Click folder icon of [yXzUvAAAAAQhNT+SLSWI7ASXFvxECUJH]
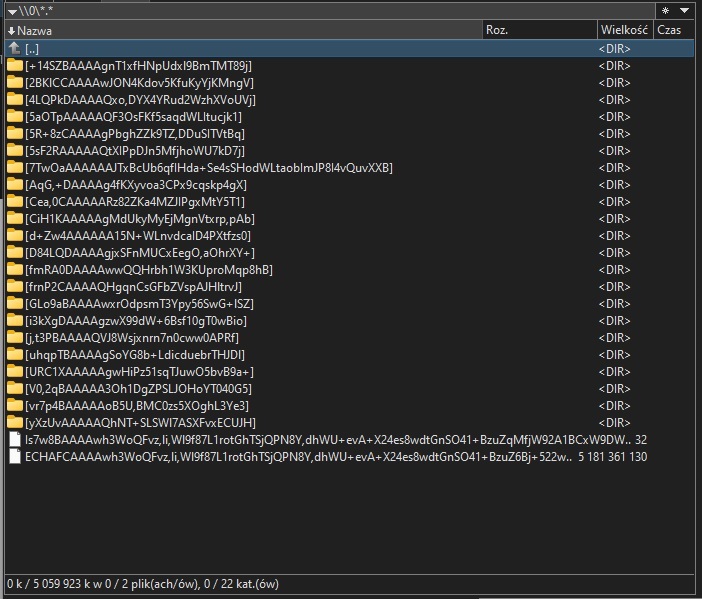The width and height of the screenshot is (702, 600). tap(14, 423)
